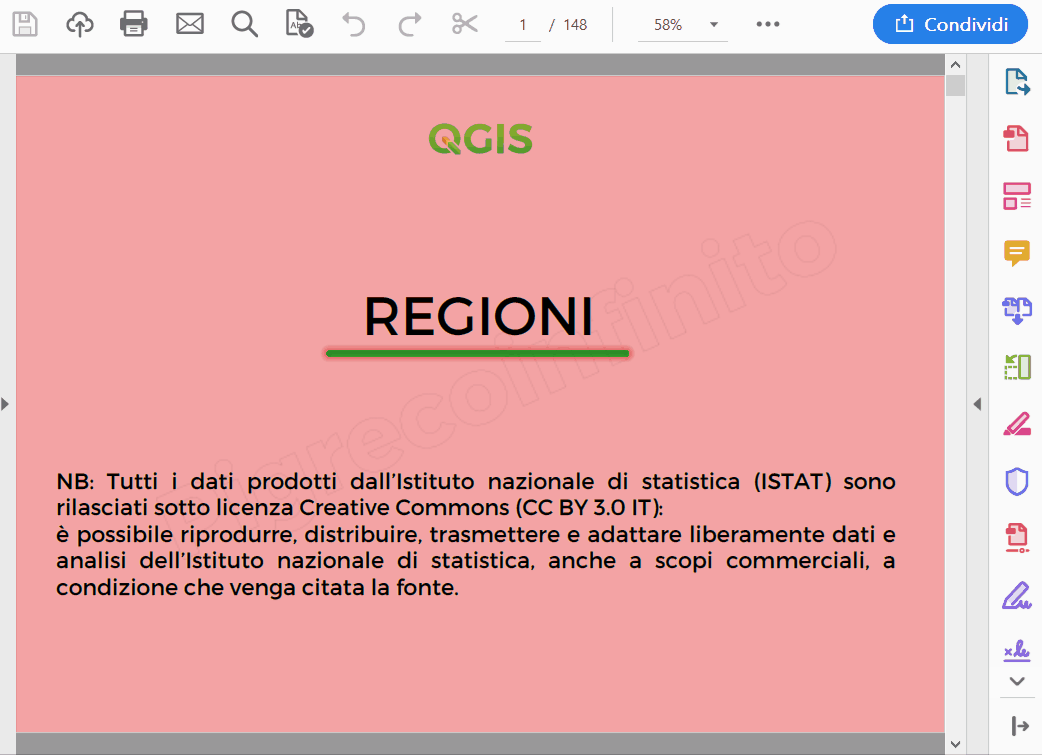Click the scissors cut icon
This screenshot has width=1042, height=755.
[464, 24]
